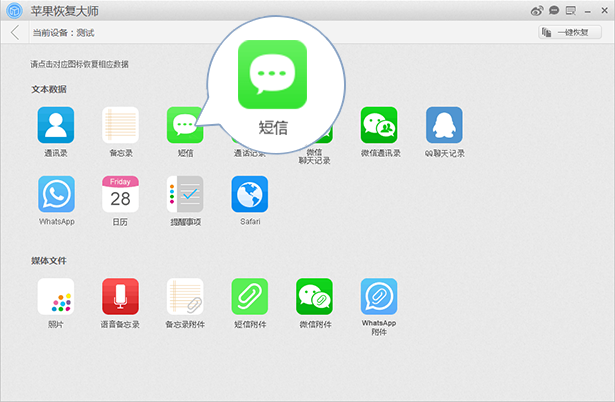Open the 短信附件 message attachments icon
The width and height of the screenshot is (615, 402).
[x=250, y=297]
